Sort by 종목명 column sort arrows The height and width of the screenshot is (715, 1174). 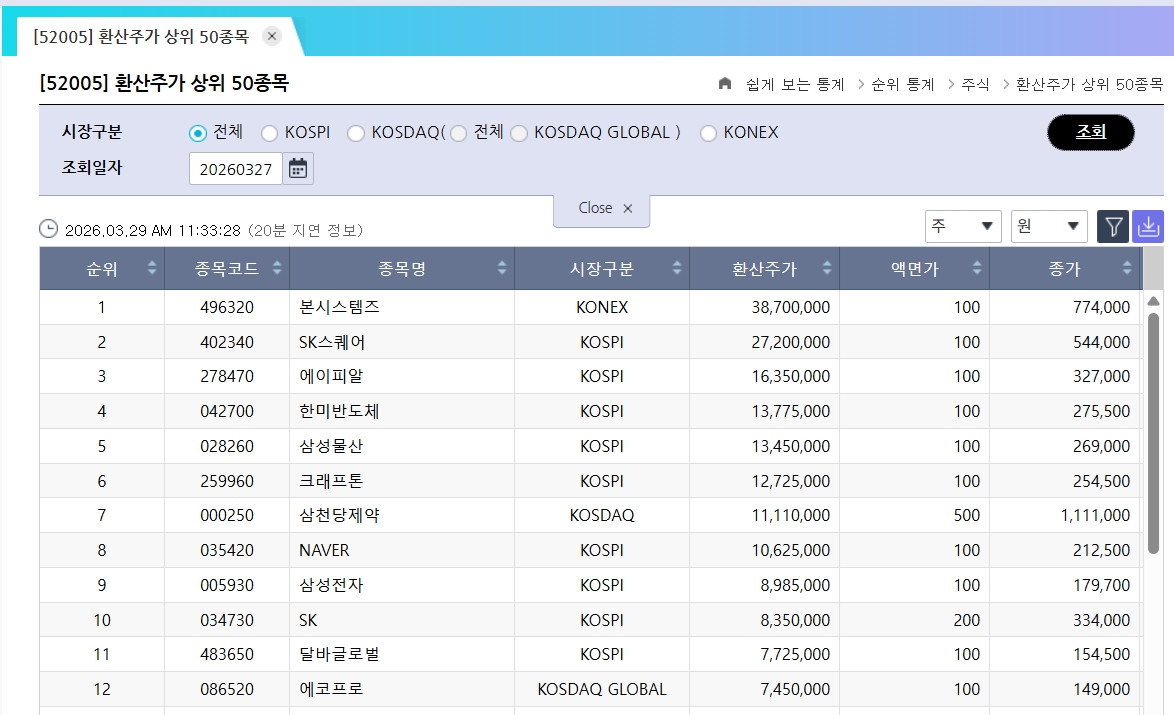coord(502,268)
